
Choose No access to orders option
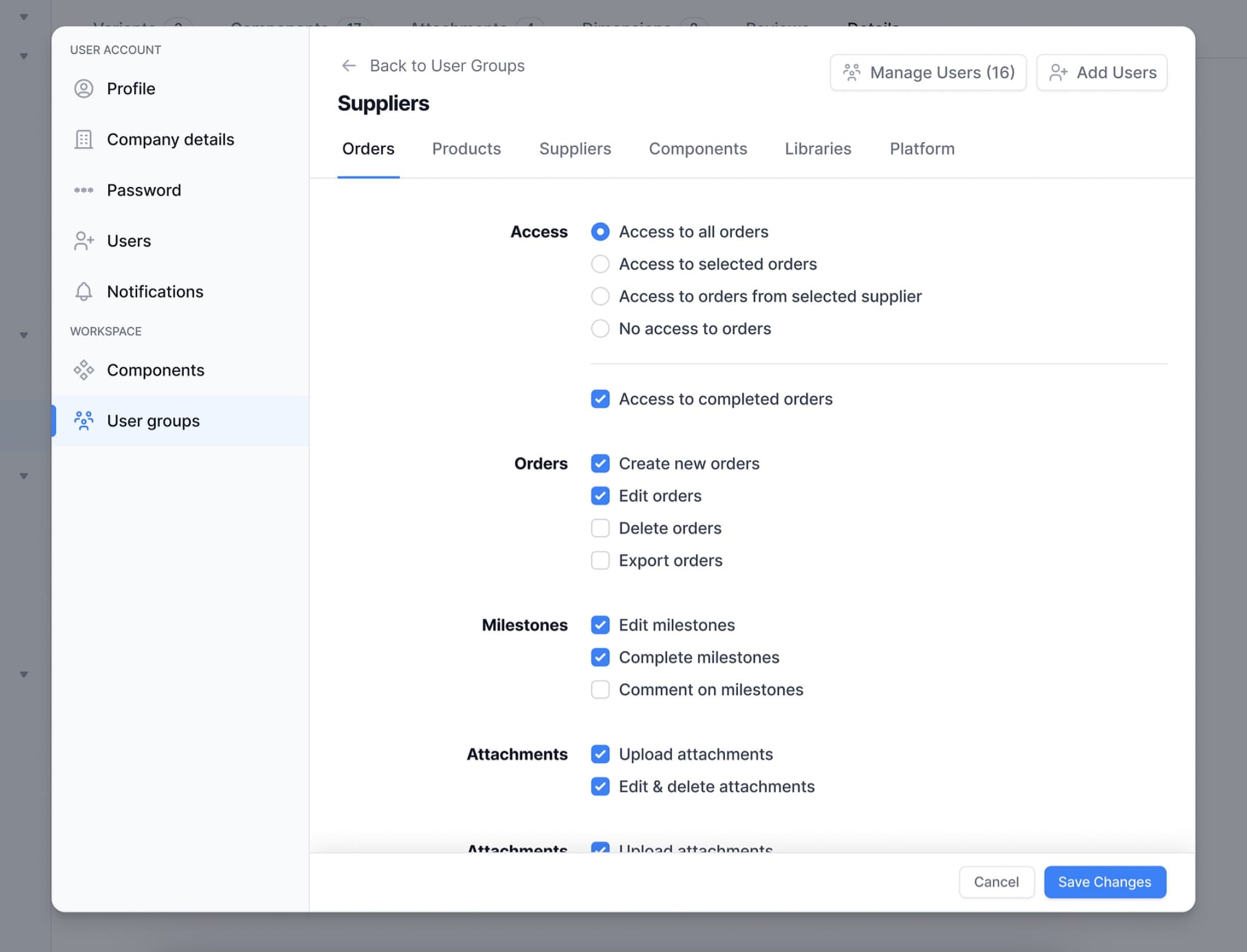pos(600,329)
